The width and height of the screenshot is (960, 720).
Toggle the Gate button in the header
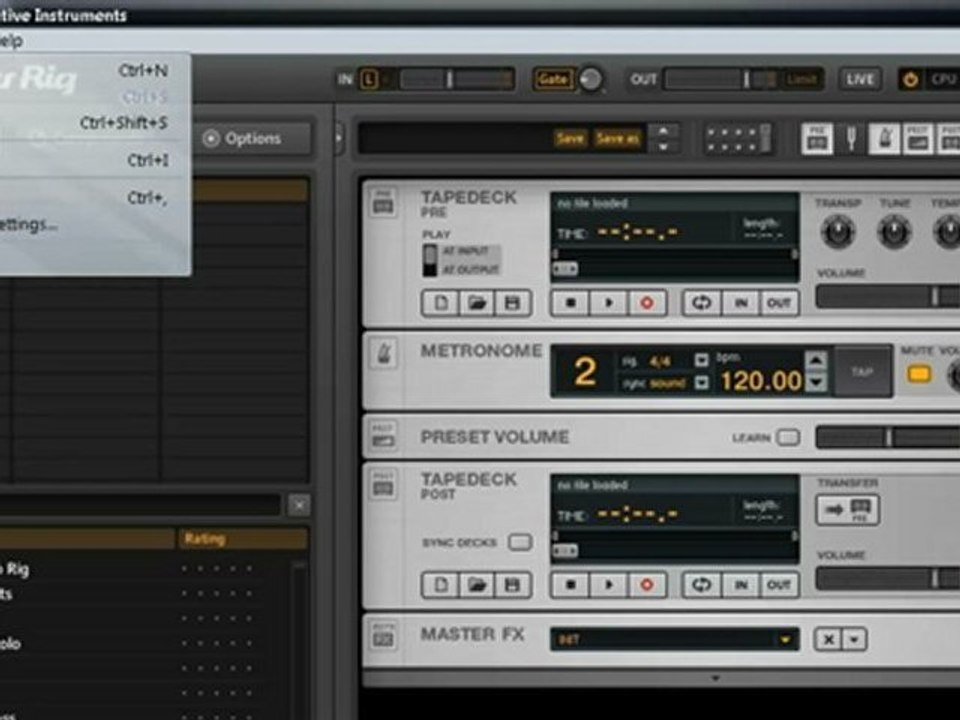tap(553, 79)
